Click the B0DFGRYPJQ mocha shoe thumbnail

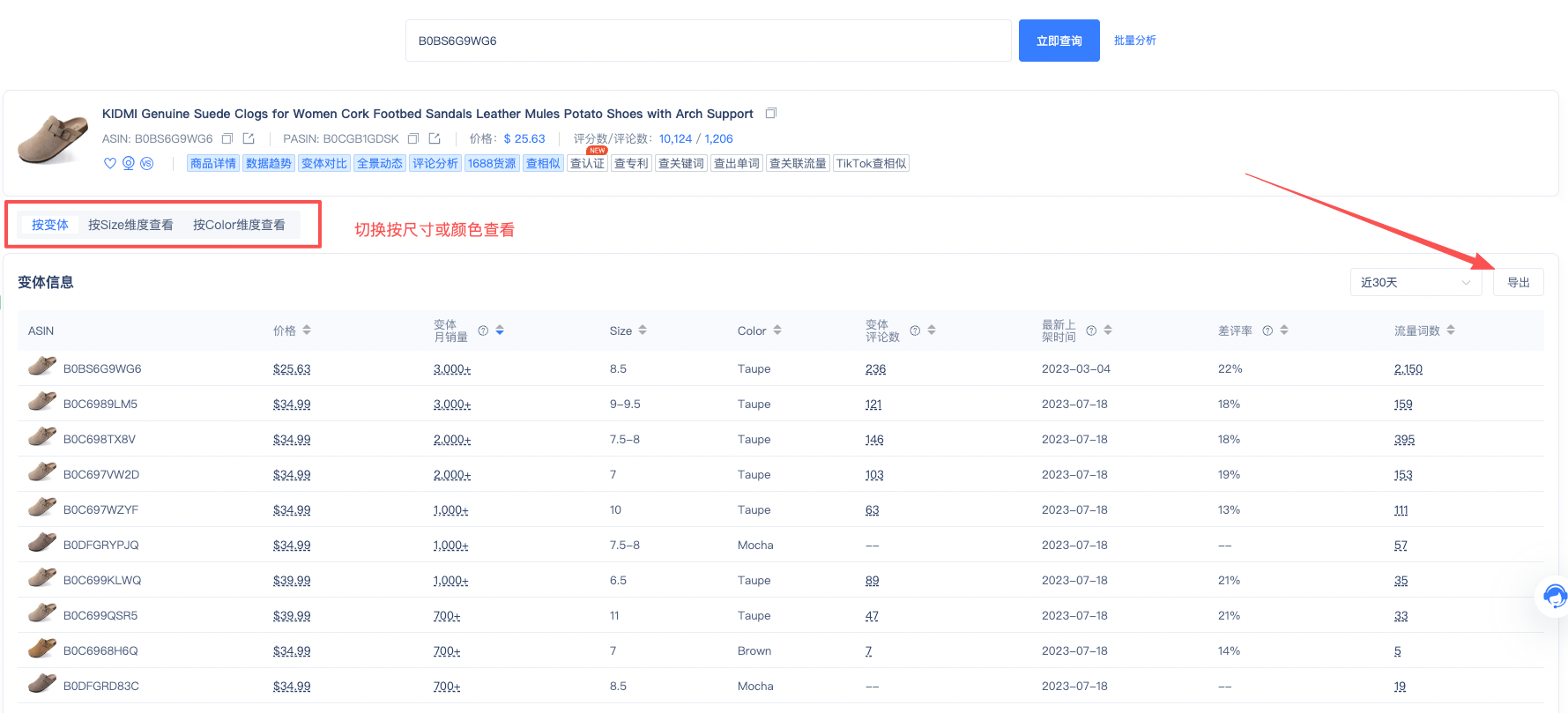pyautogui.click(x=42, y=543)
